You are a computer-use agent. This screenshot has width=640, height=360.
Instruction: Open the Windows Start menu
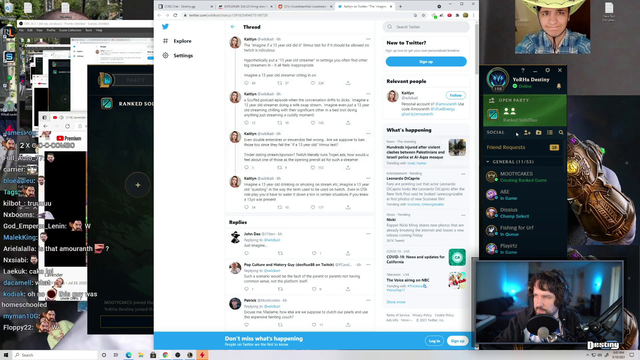pos(6,355)
